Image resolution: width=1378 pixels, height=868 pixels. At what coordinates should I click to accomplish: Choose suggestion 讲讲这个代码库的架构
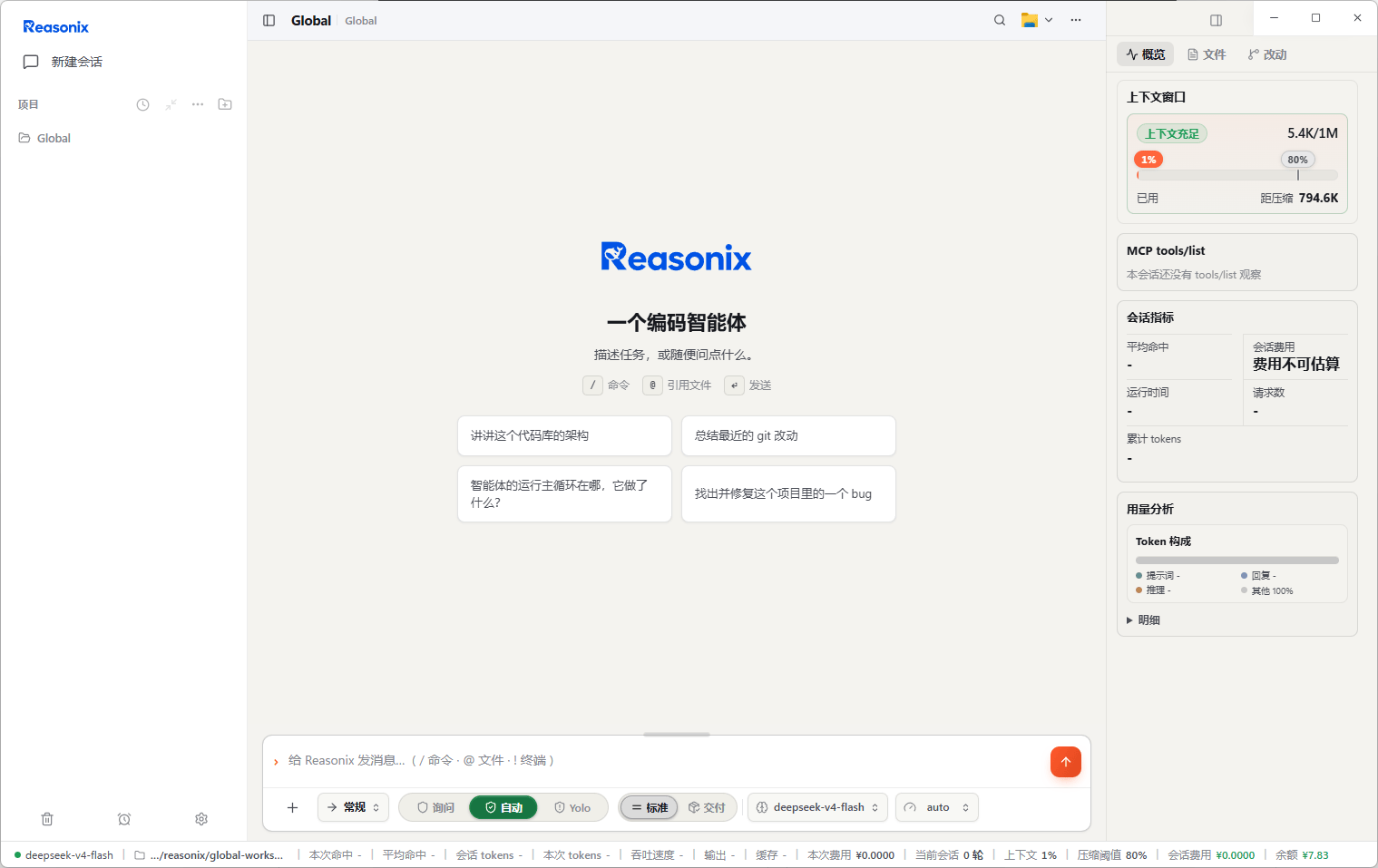(564, 435)
